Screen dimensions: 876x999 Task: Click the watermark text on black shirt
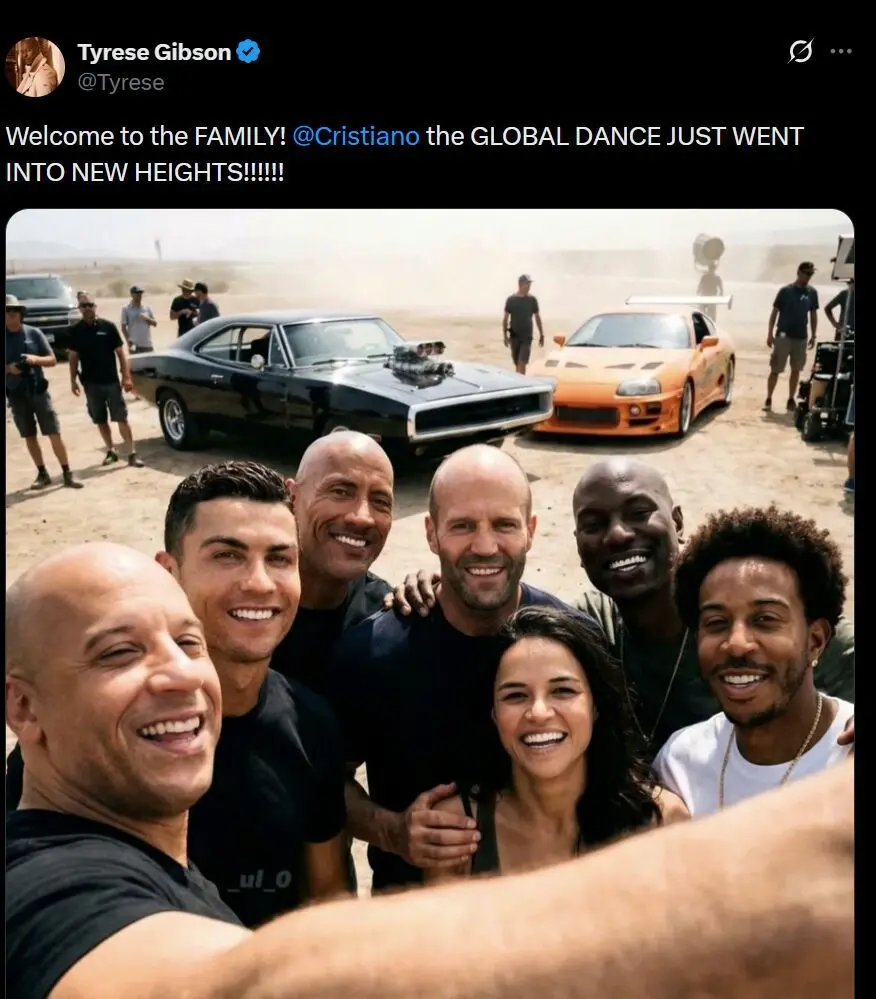pyautogui.click(x=260, y=880)
